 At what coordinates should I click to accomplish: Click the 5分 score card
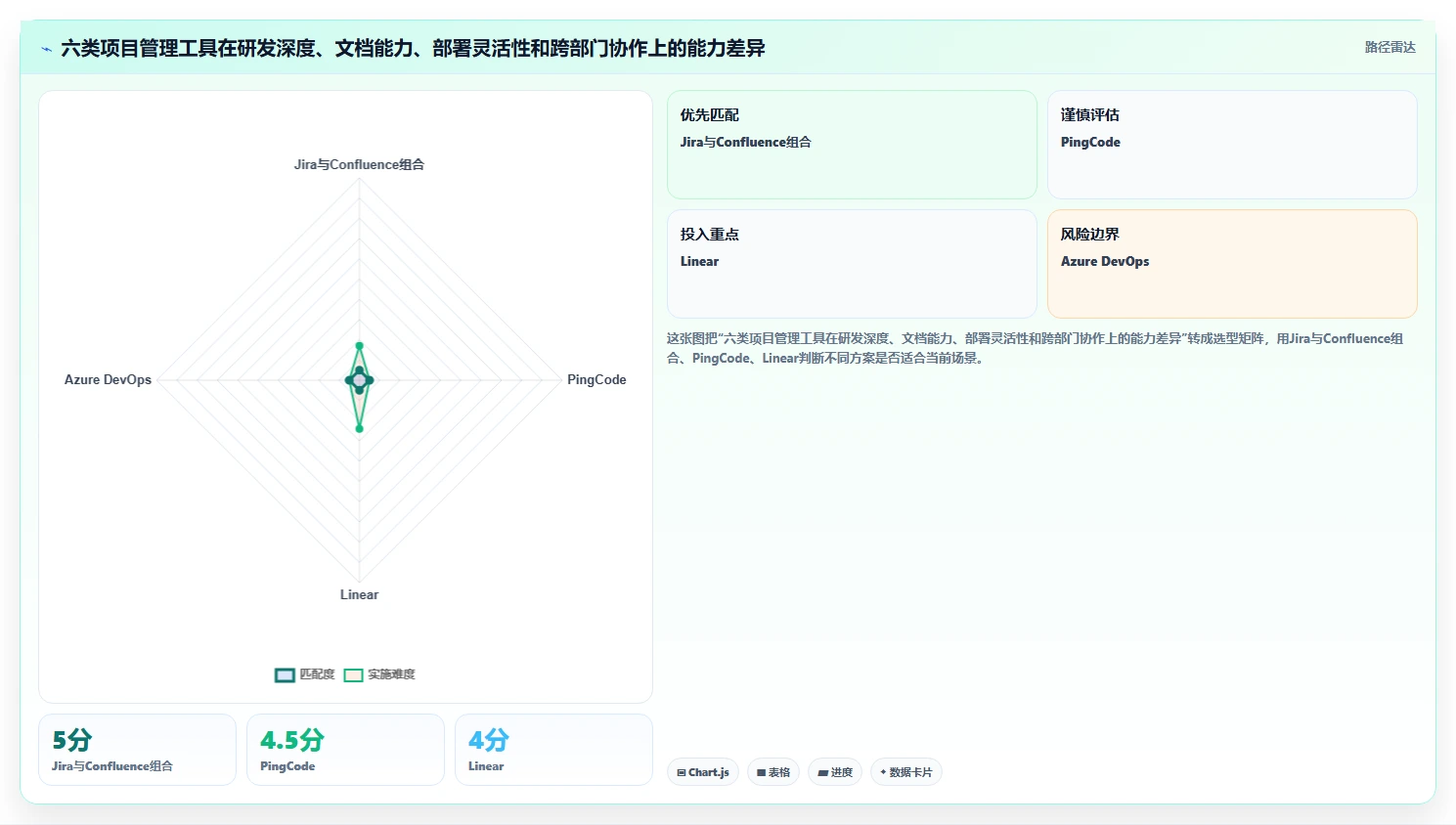click(137, 750)
